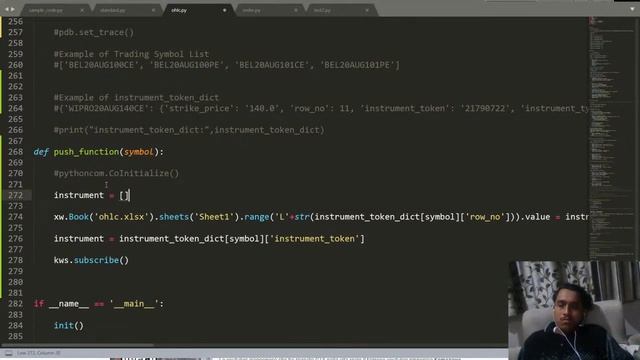Viewport: 640px width, 360px height.
Task: Switch to the ohlc.py tab
Action: (x=179, y=10)
